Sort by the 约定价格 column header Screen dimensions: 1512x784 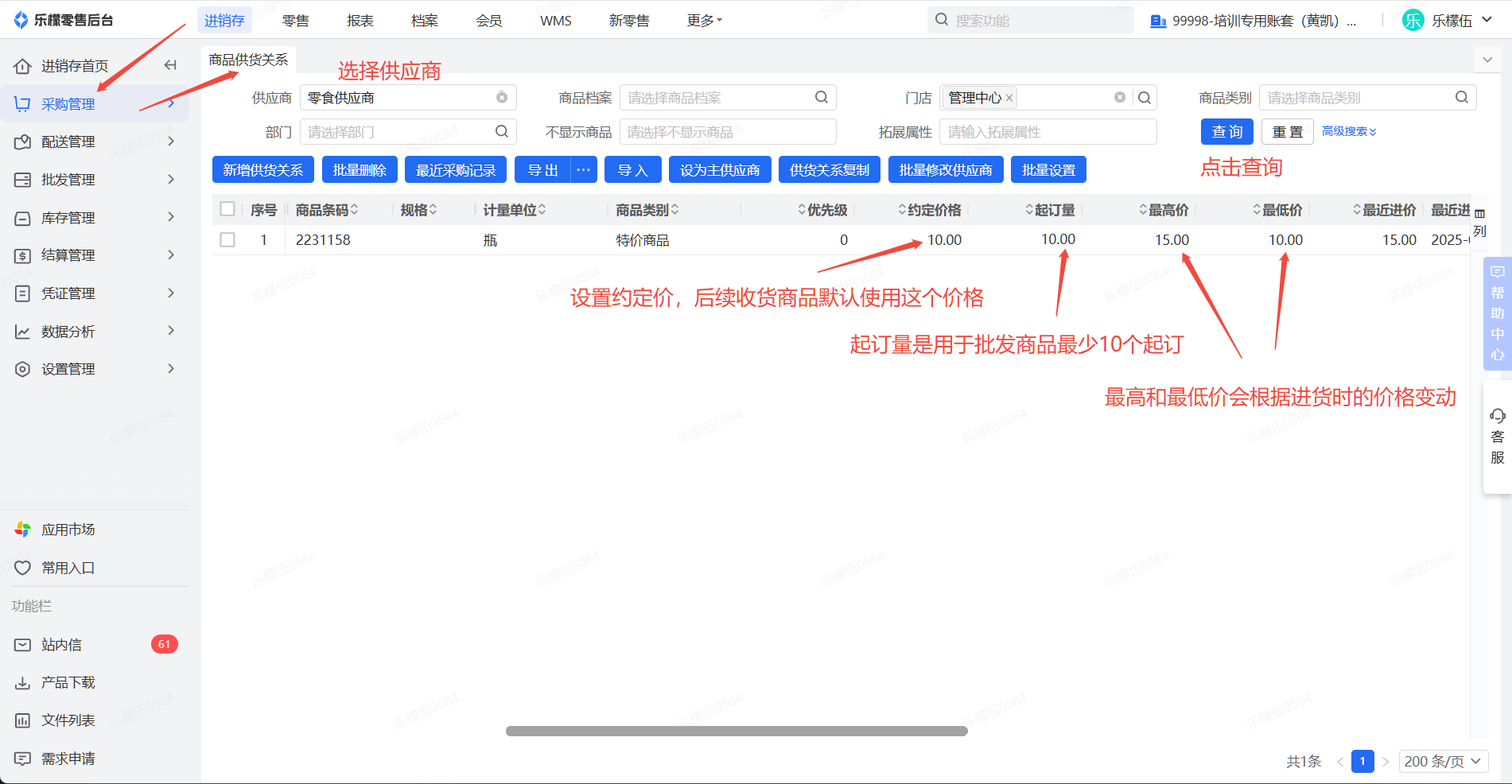[x=930, y=210]
